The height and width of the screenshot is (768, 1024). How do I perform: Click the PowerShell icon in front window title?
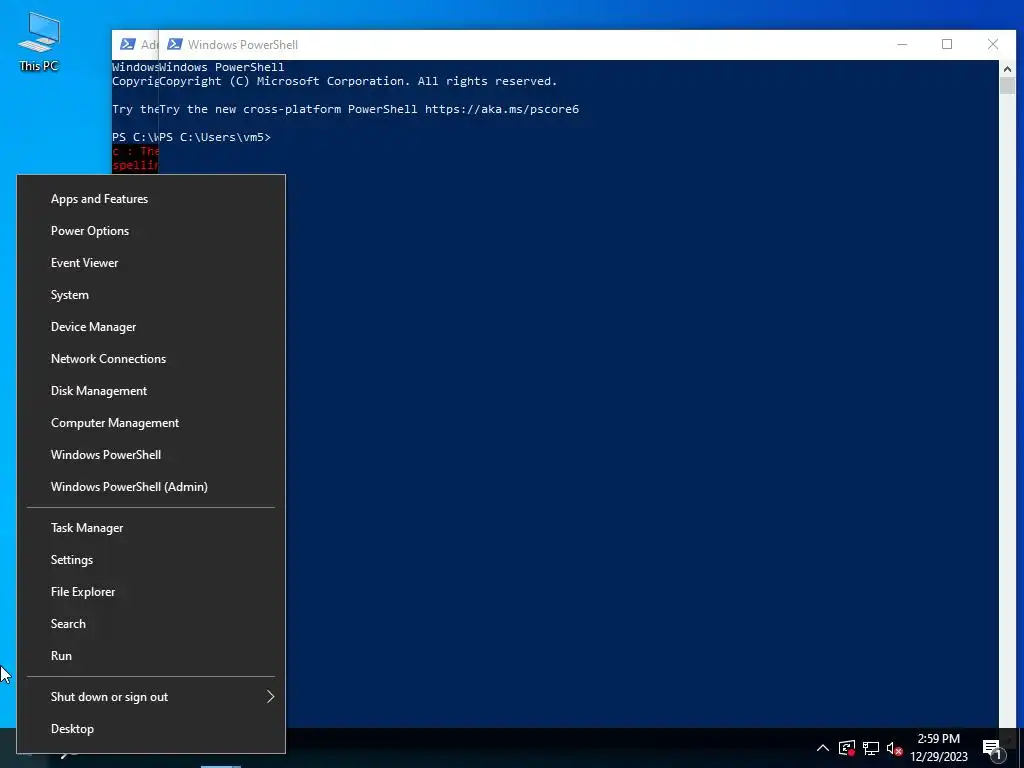pos(174,44)
